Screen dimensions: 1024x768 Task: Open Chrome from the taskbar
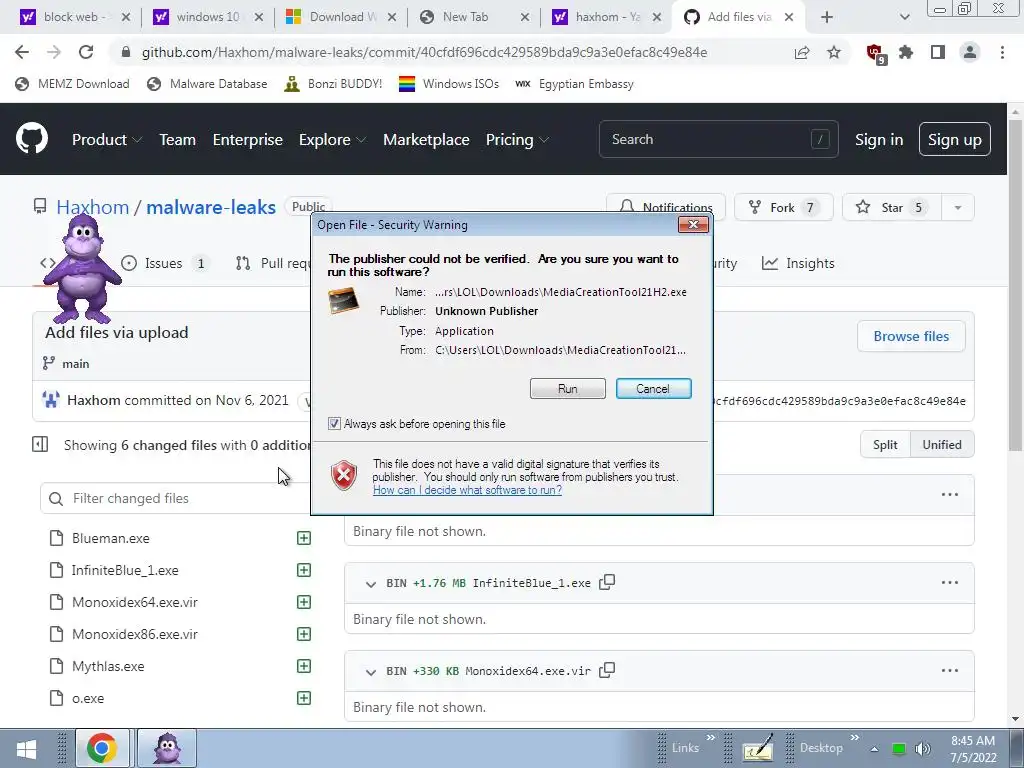click(x=102, y=748)
